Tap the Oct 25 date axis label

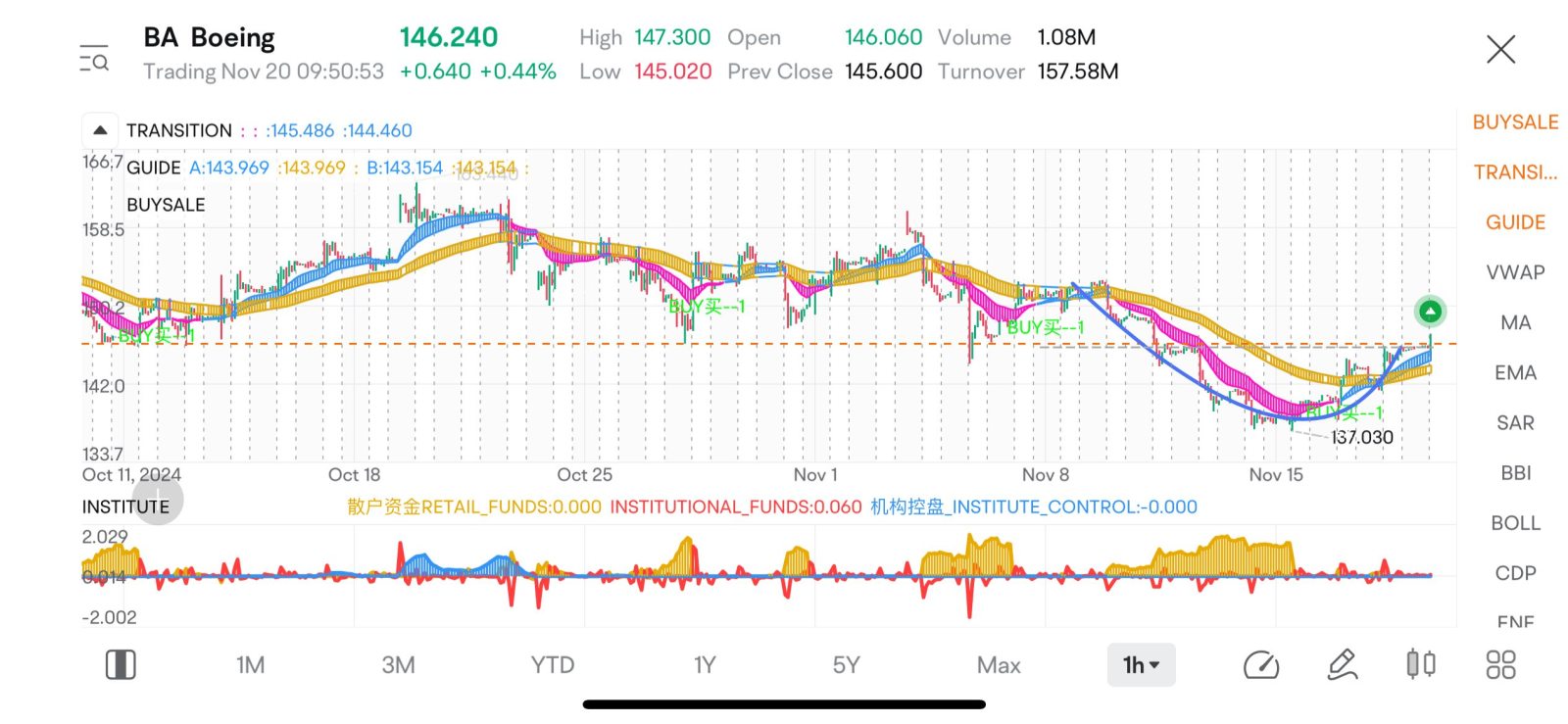click(584, 475)
